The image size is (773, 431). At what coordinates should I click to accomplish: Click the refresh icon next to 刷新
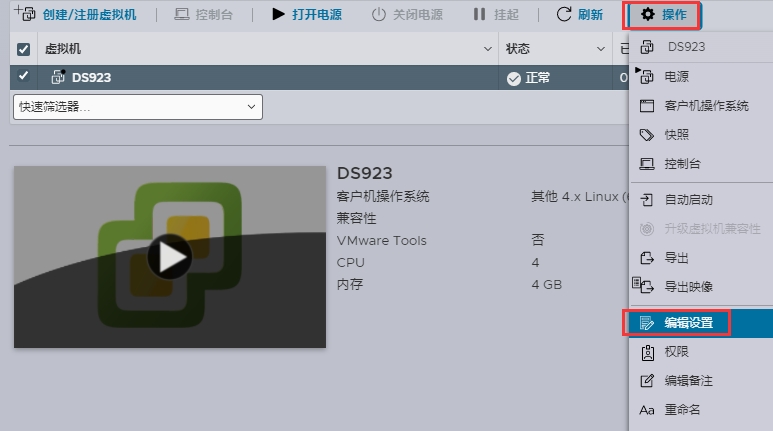(564, 15)
